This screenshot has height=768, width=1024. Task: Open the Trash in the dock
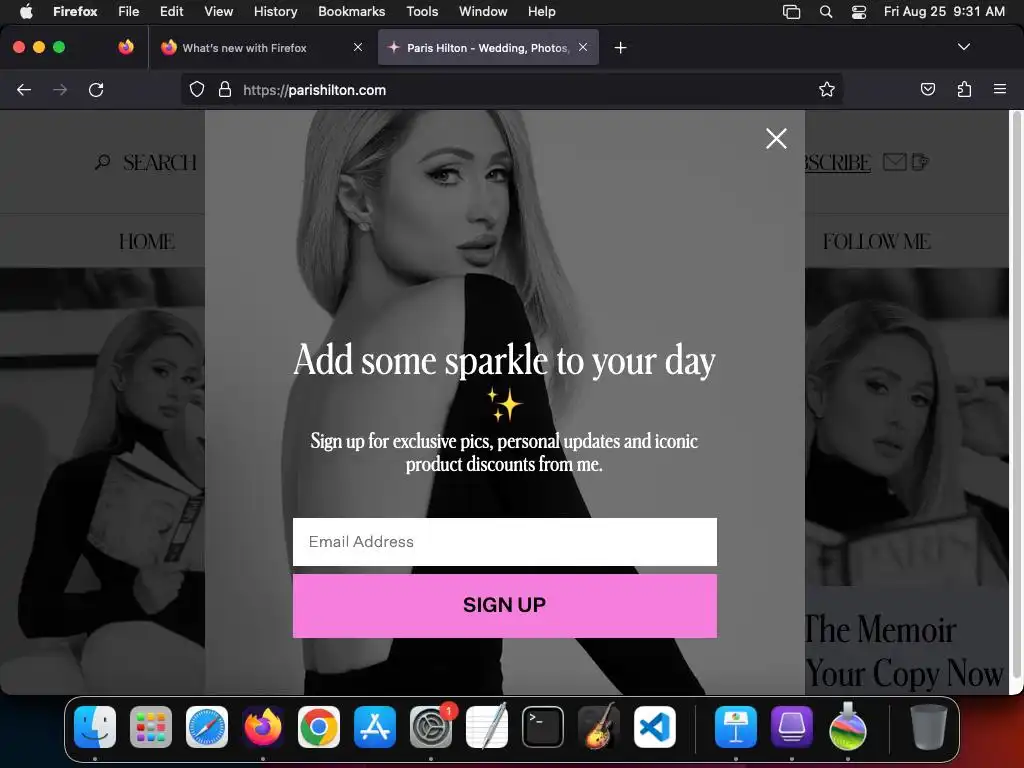(x=928, y=727)
